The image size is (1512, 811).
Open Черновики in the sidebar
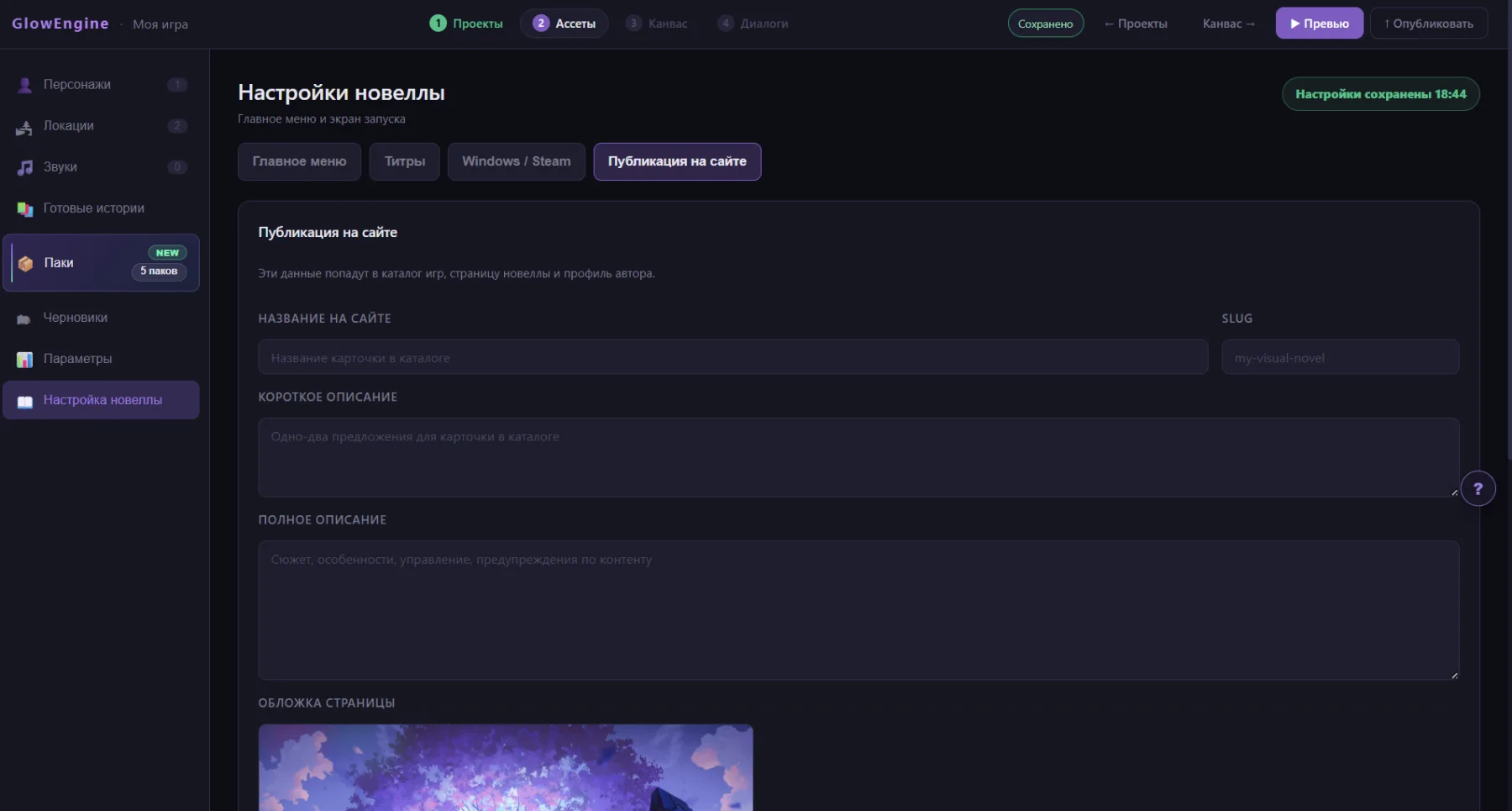[x=101, y=318]
